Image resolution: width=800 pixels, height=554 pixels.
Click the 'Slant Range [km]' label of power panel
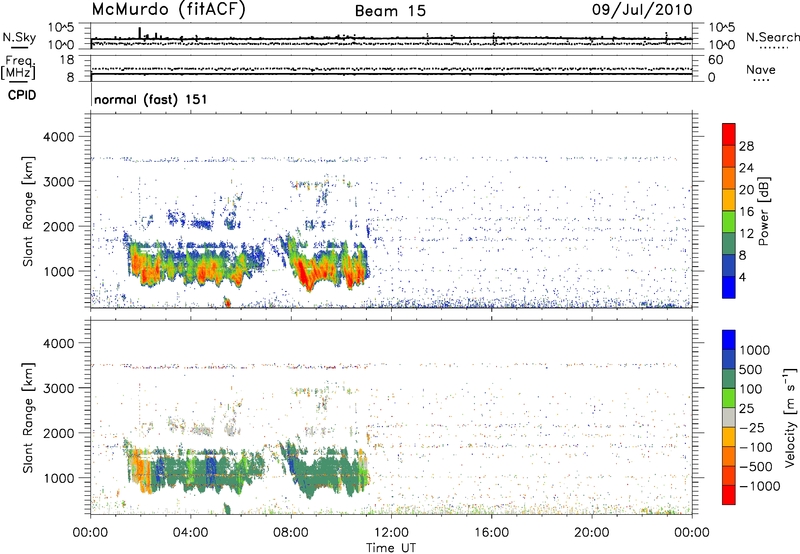[x=28, y=211]
